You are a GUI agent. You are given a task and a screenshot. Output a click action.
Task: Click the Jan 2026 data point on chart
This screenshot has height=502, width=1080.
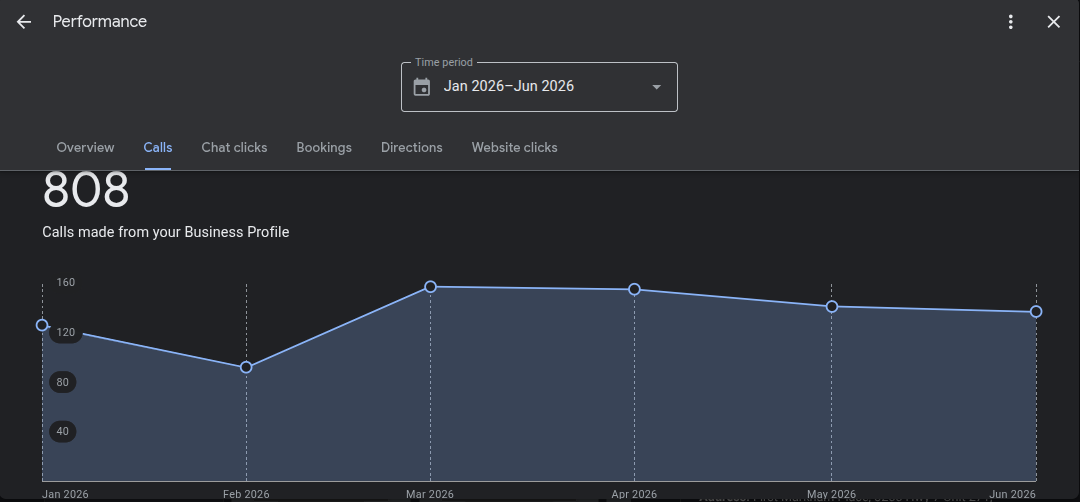tap(42, 325)
